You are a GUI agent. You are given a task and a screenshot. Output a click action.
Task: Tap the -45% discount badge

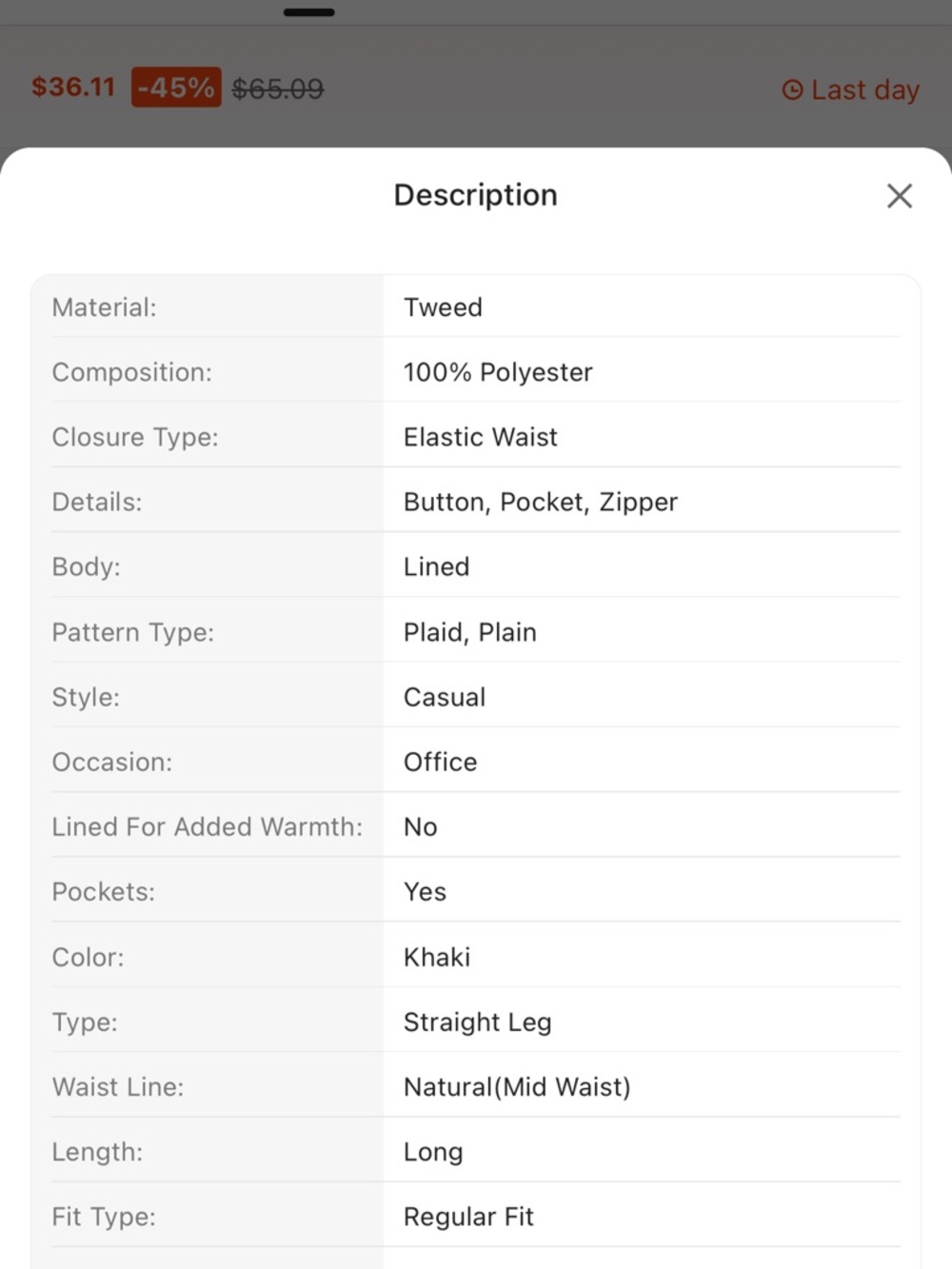(176, 88)
